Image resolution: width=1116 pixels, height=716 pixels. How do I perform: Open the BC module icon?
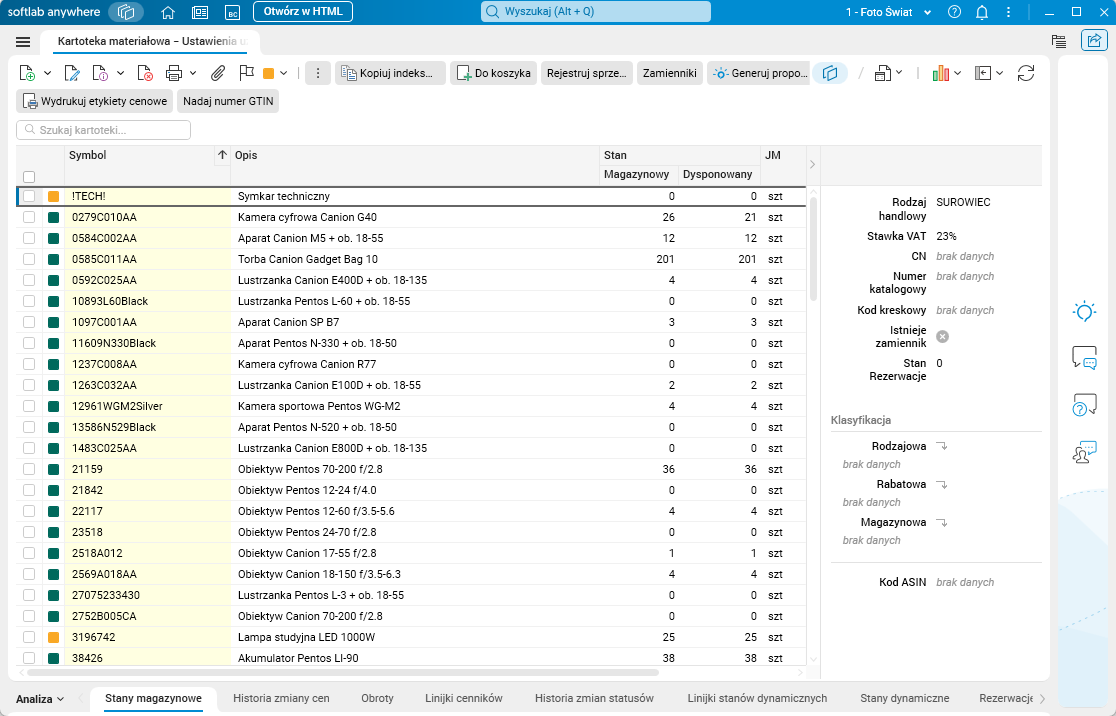point(232,12)
